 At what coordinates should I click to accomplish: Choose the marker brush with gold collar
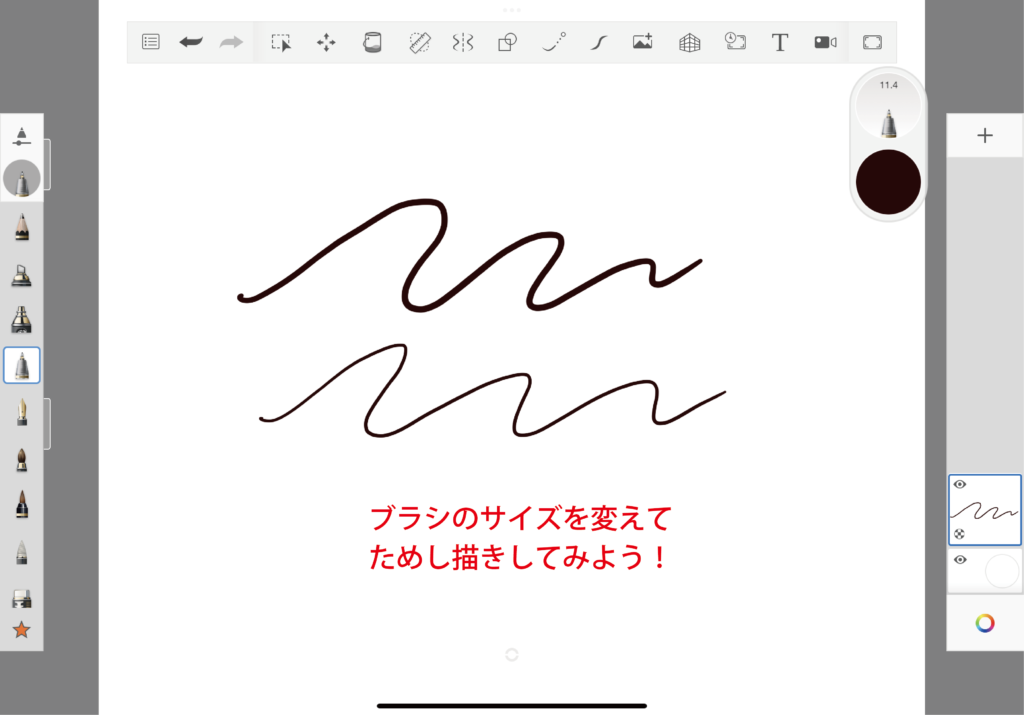[x=22, y=320]
